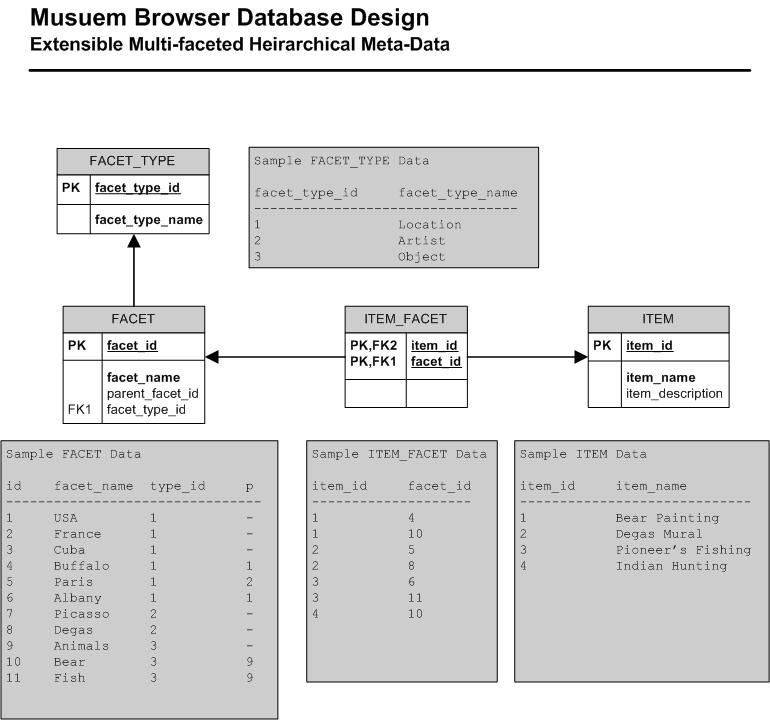The height and width of the screenshot is (720, 770).
Task: Select Artist entry in Sample FACET_TYPE Data
Action: coord(421,240)
